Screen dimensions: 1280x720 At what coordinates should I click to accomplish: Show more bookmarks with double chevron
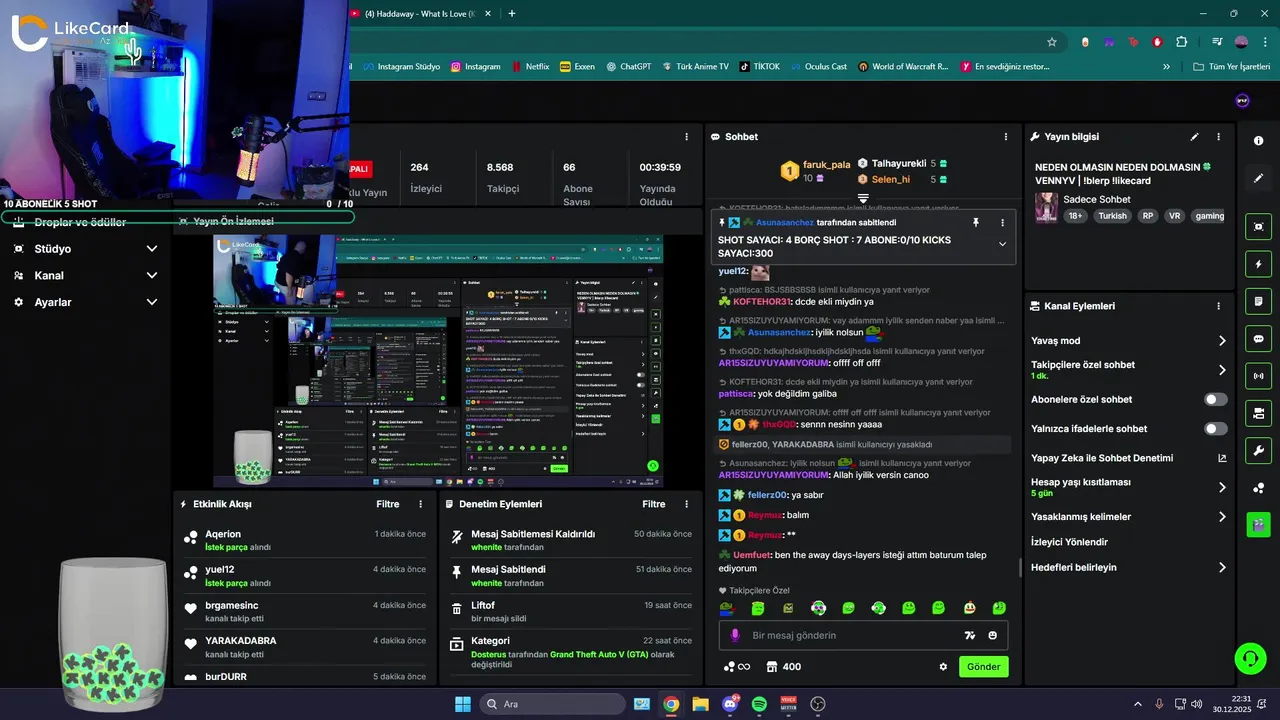point(1166,66)
